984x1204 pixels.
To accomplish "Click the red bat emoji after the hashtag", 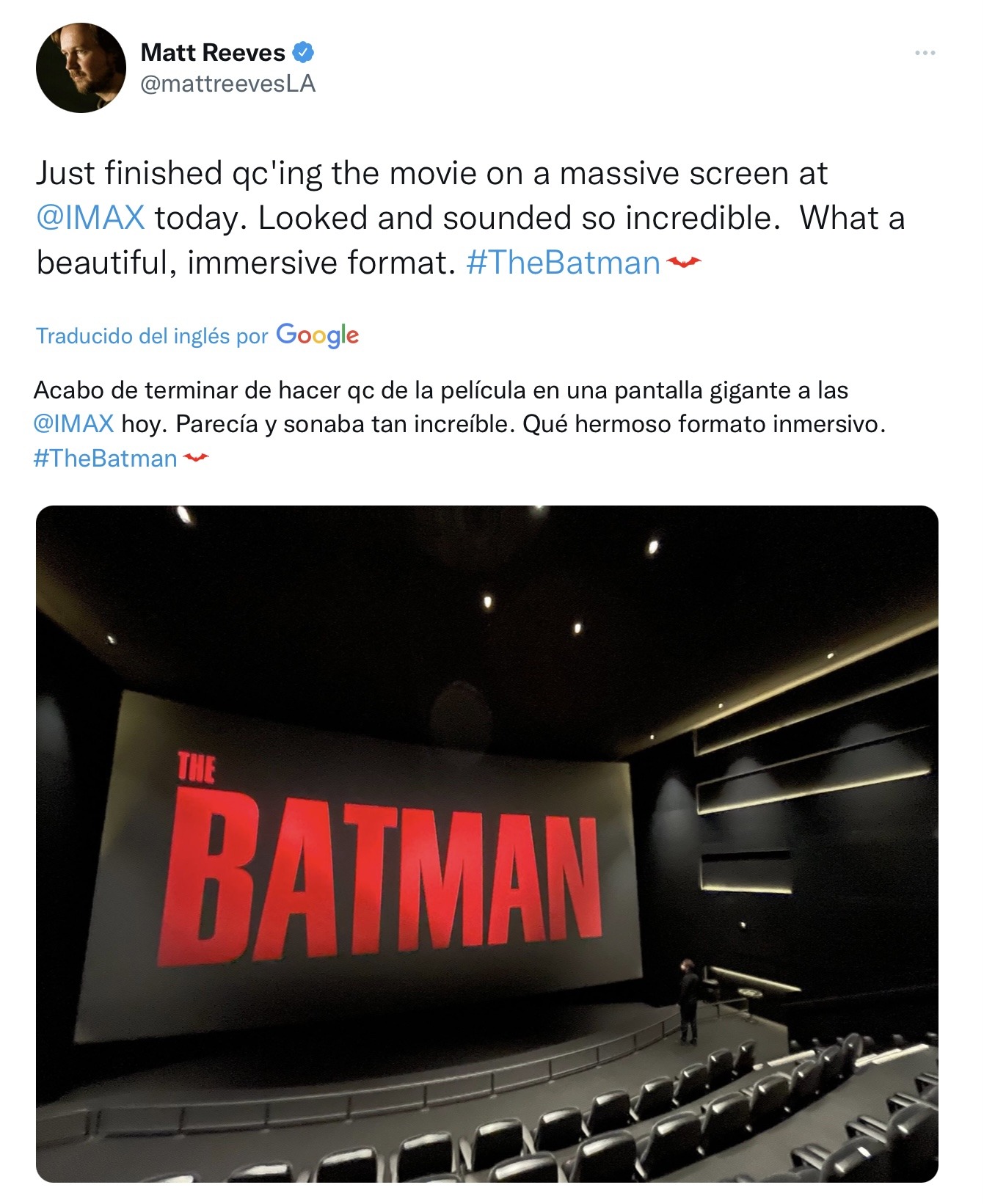I will [683, 262].
